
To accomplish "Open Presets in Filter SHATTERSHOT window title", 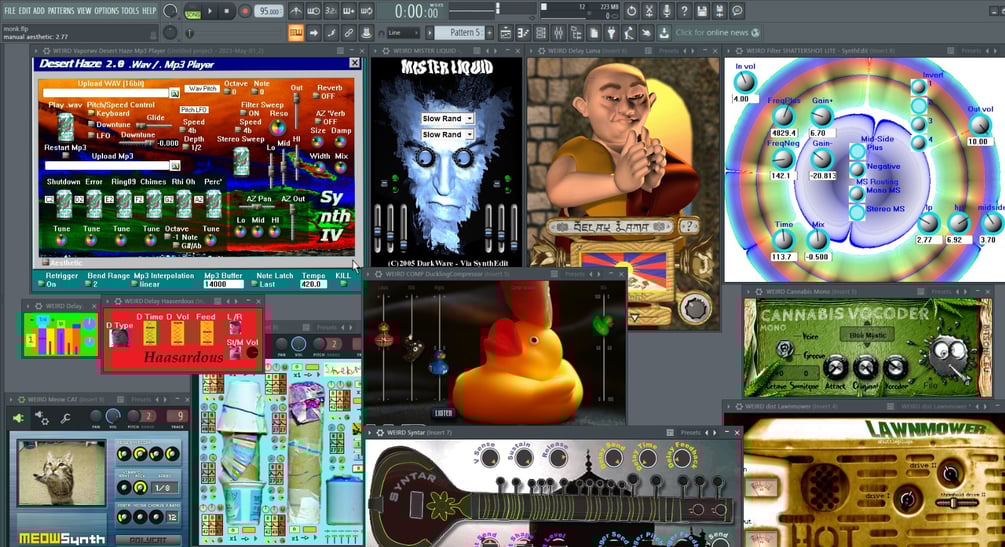I will tap(970, 51).
